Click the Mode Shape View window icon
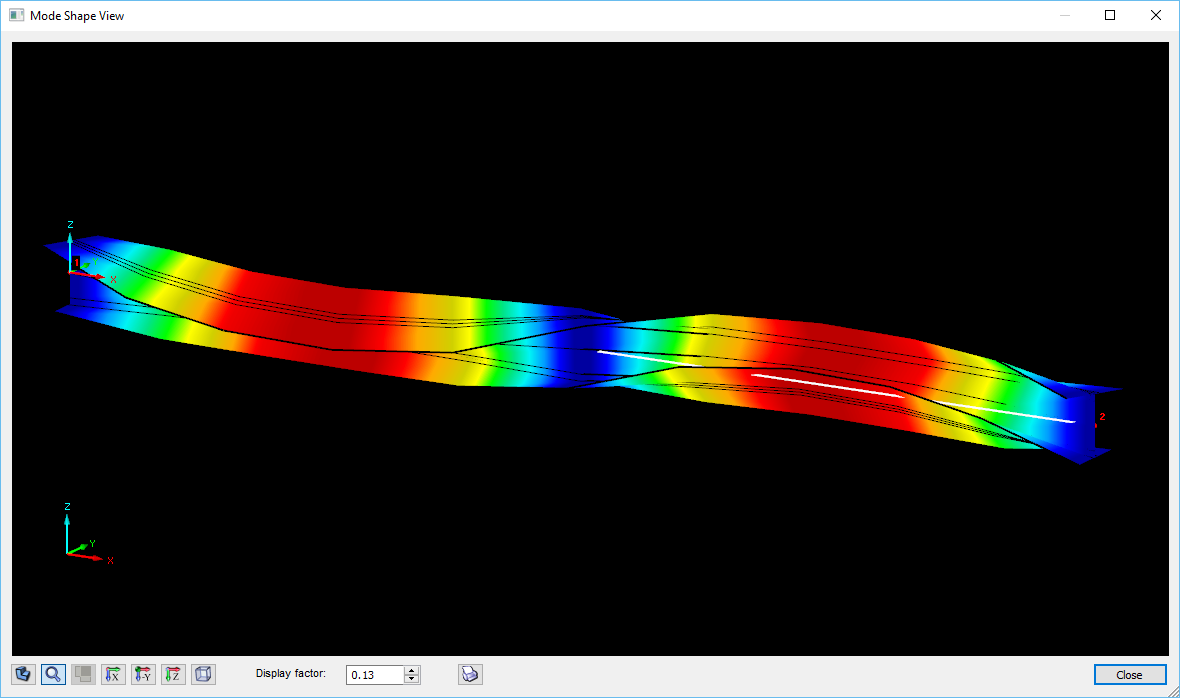The height and width of the screenshot is (698, 1180). click(16, 15)
